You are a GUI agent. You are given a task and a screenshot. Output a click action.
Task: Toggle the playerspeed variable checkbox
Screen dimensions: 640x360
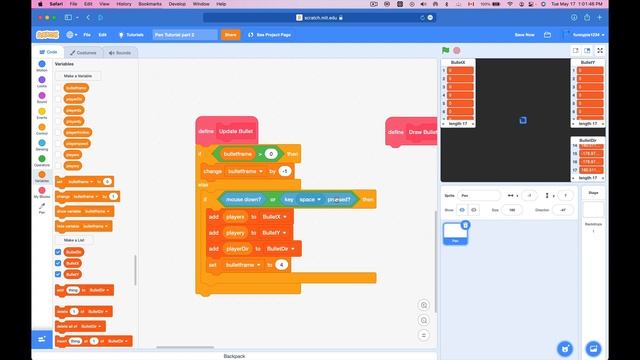tap(58, 144)
